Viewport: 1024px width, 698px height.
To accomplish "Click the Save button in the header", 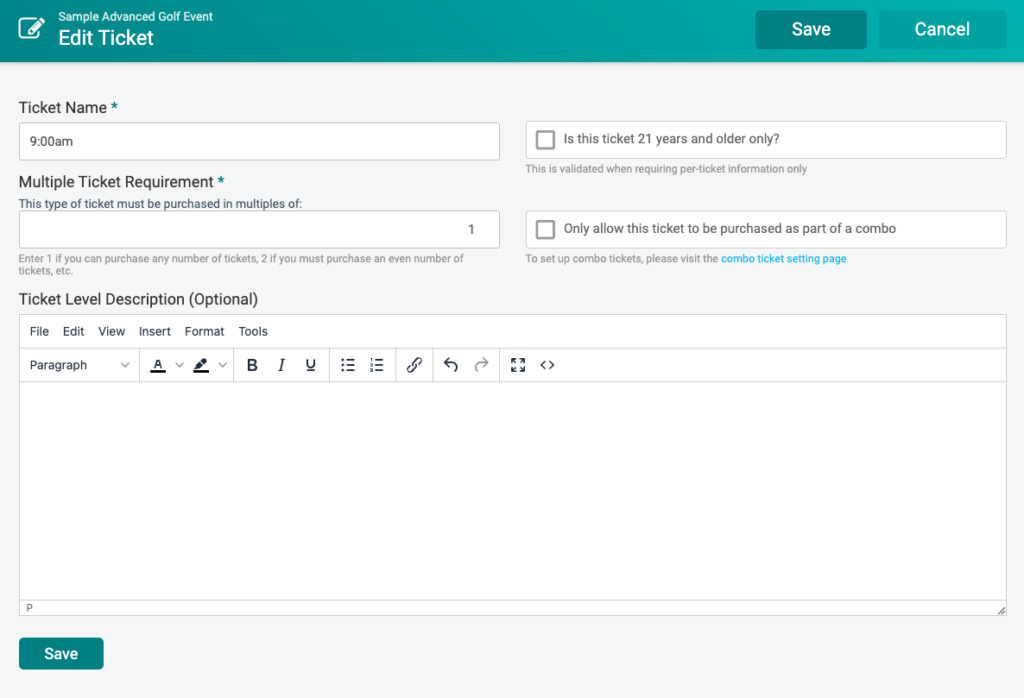I will pos(811,29).
